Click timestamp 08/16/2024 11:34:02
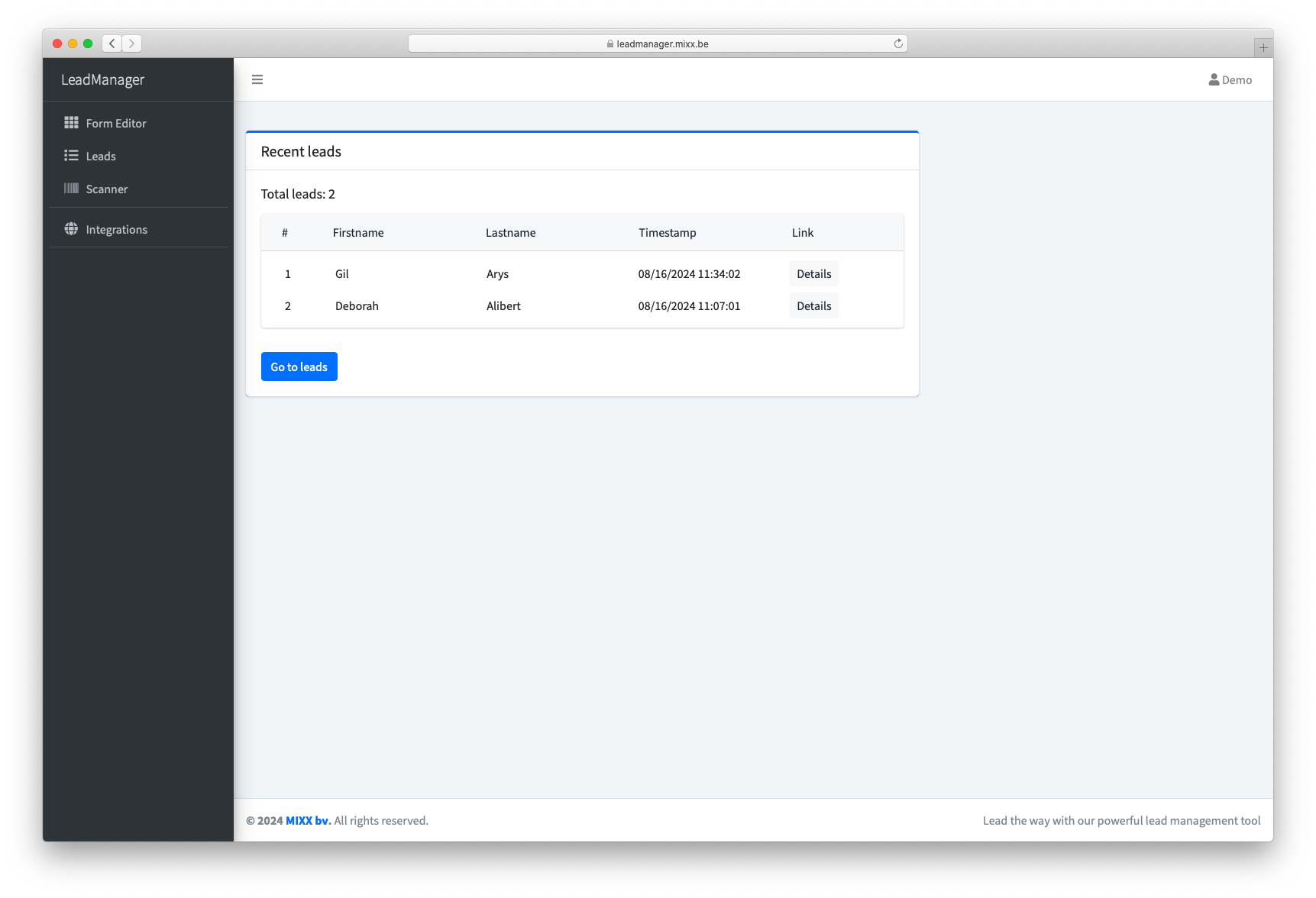This screenshot has height=898, width=1316. tap(690, 274)
